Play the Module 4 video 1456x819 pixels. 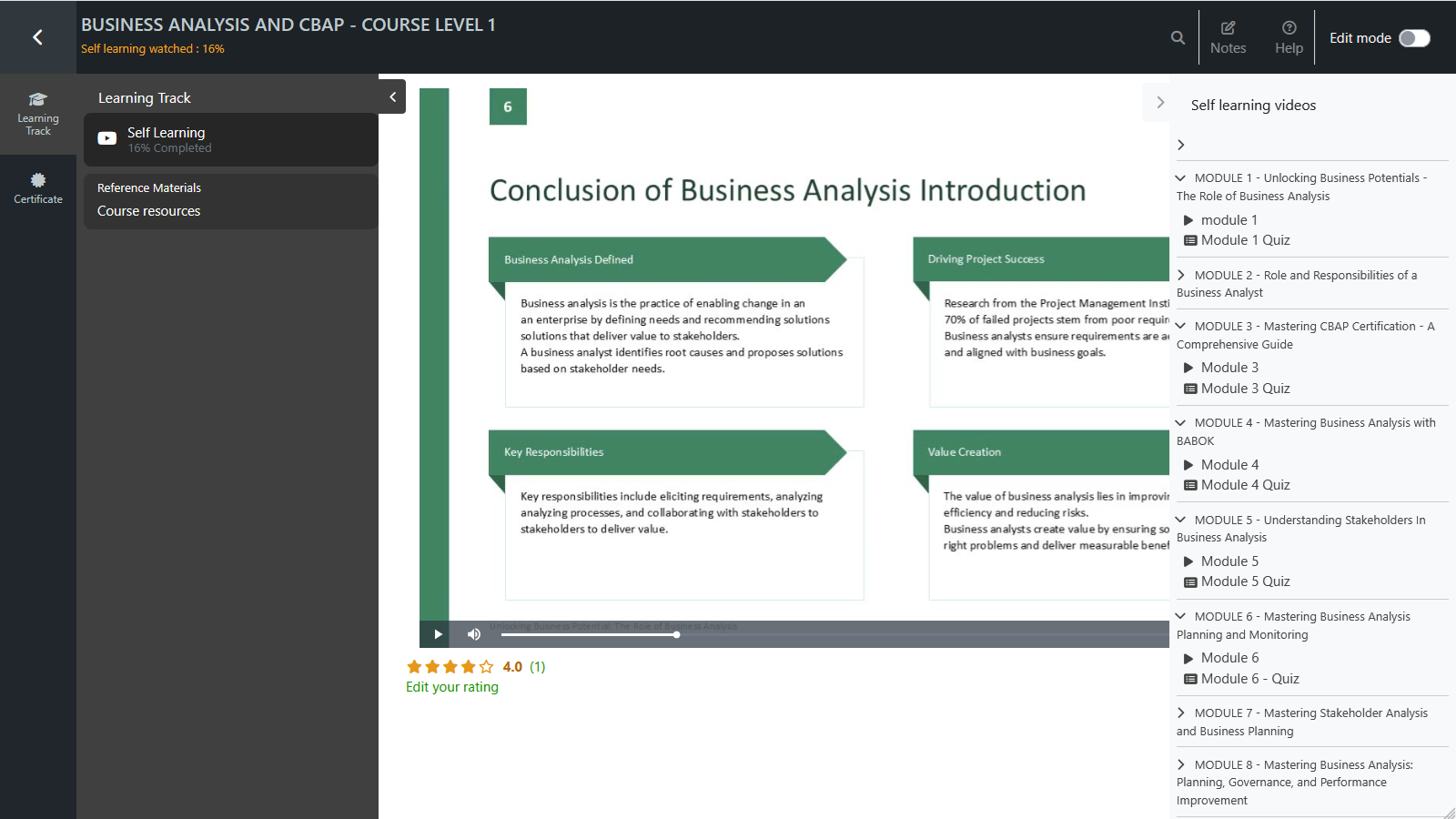tap(1220, 465)
